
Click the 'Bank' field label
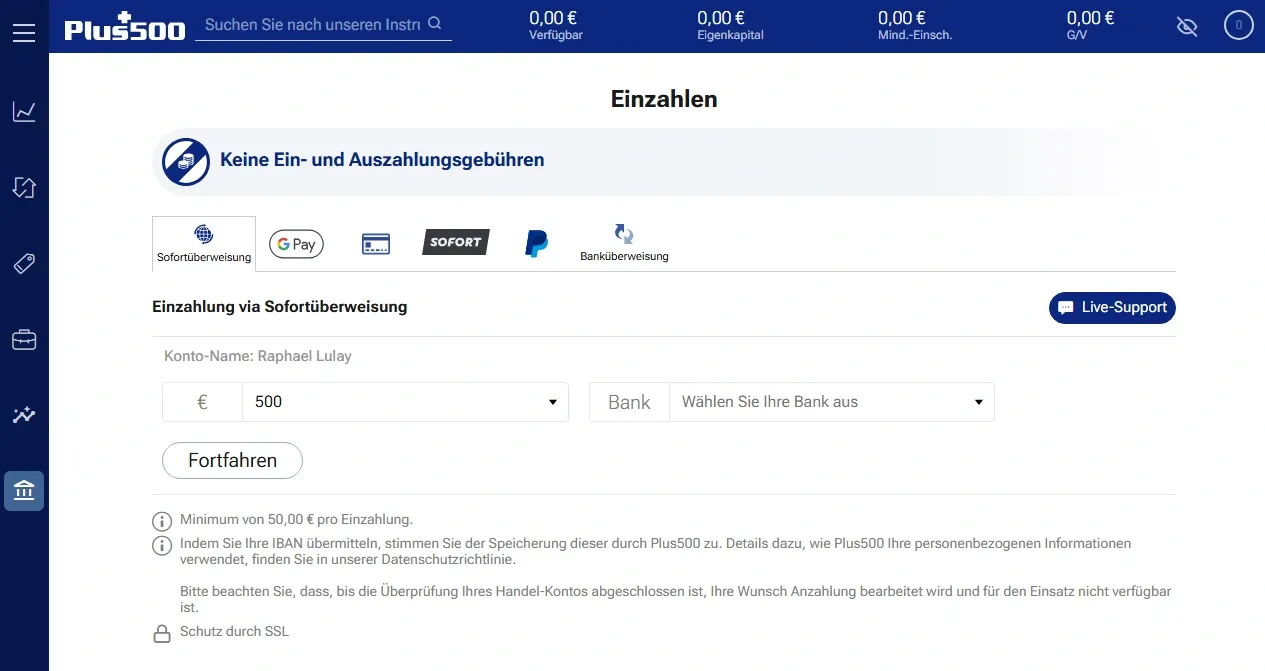coord(629,402)
